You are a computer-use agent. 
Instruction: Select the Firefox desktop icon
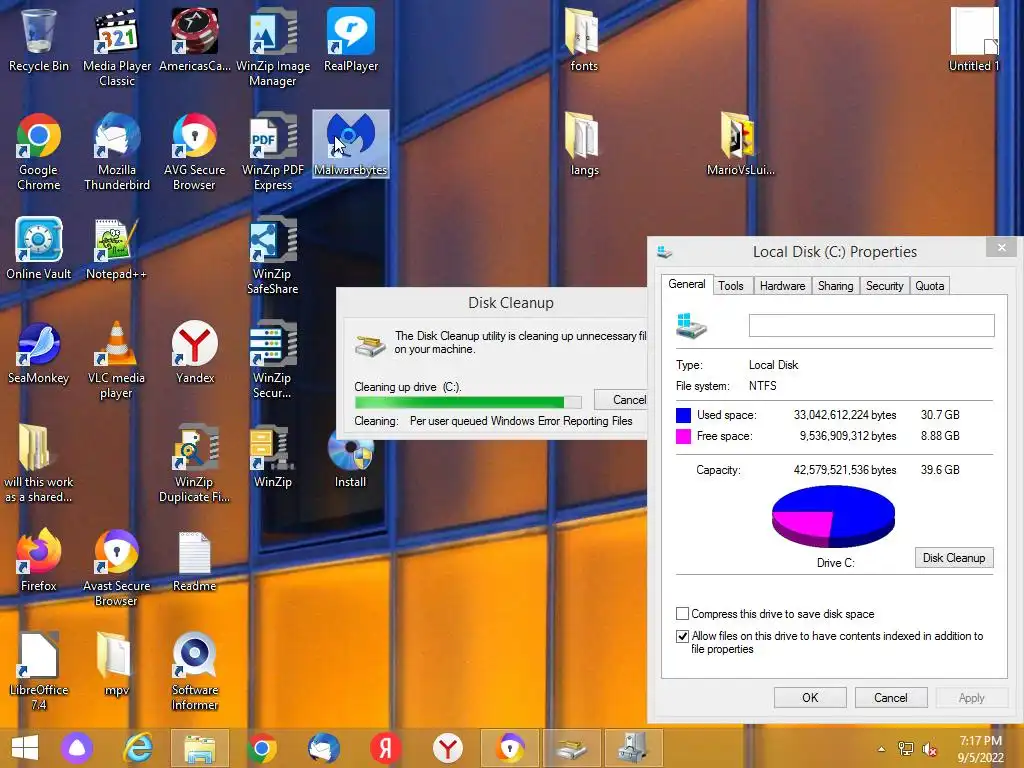point(39,560)
